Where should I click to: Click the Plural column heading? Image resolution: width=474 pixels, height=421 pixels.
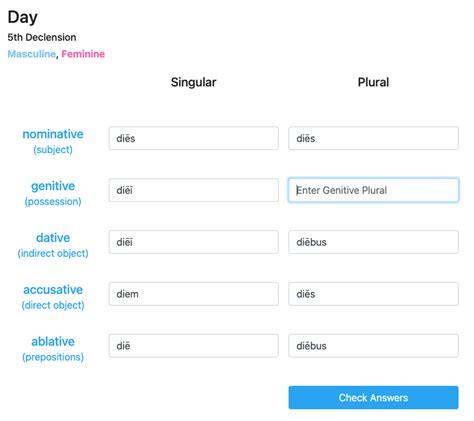373,82
